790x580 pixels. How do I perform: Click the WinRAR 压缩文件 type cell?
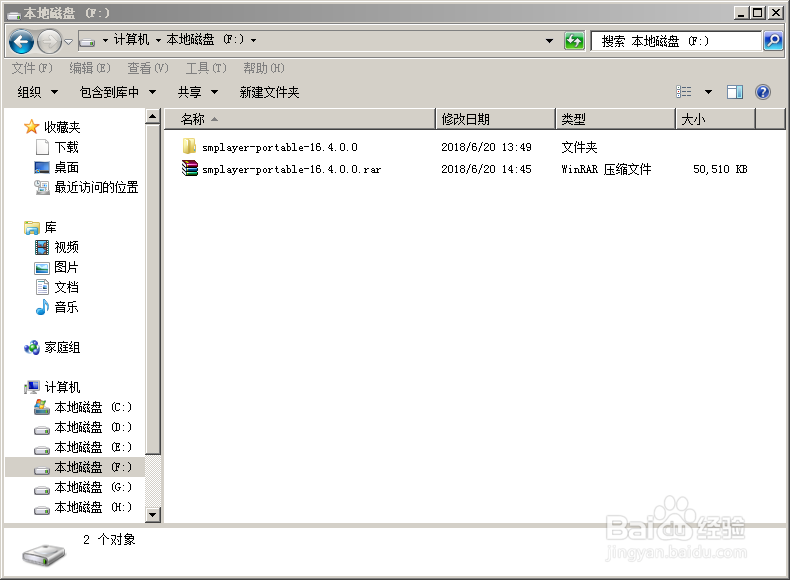point(606,169)
